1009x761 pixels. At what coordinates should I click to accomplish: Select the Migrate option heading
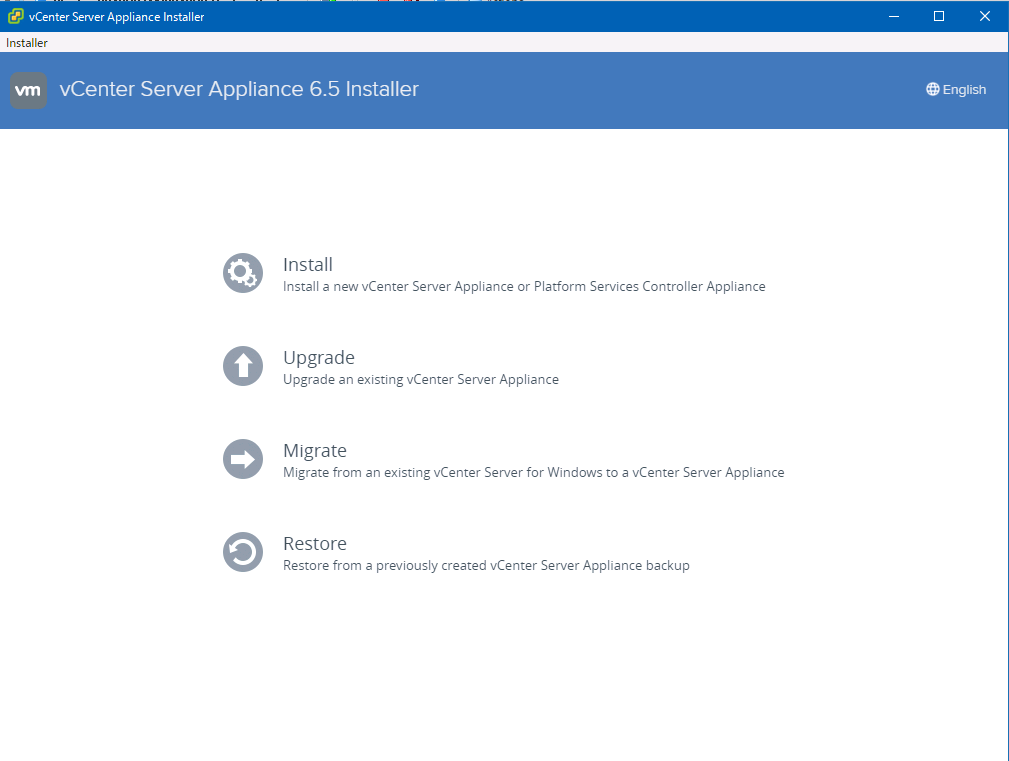click(315, 451)
